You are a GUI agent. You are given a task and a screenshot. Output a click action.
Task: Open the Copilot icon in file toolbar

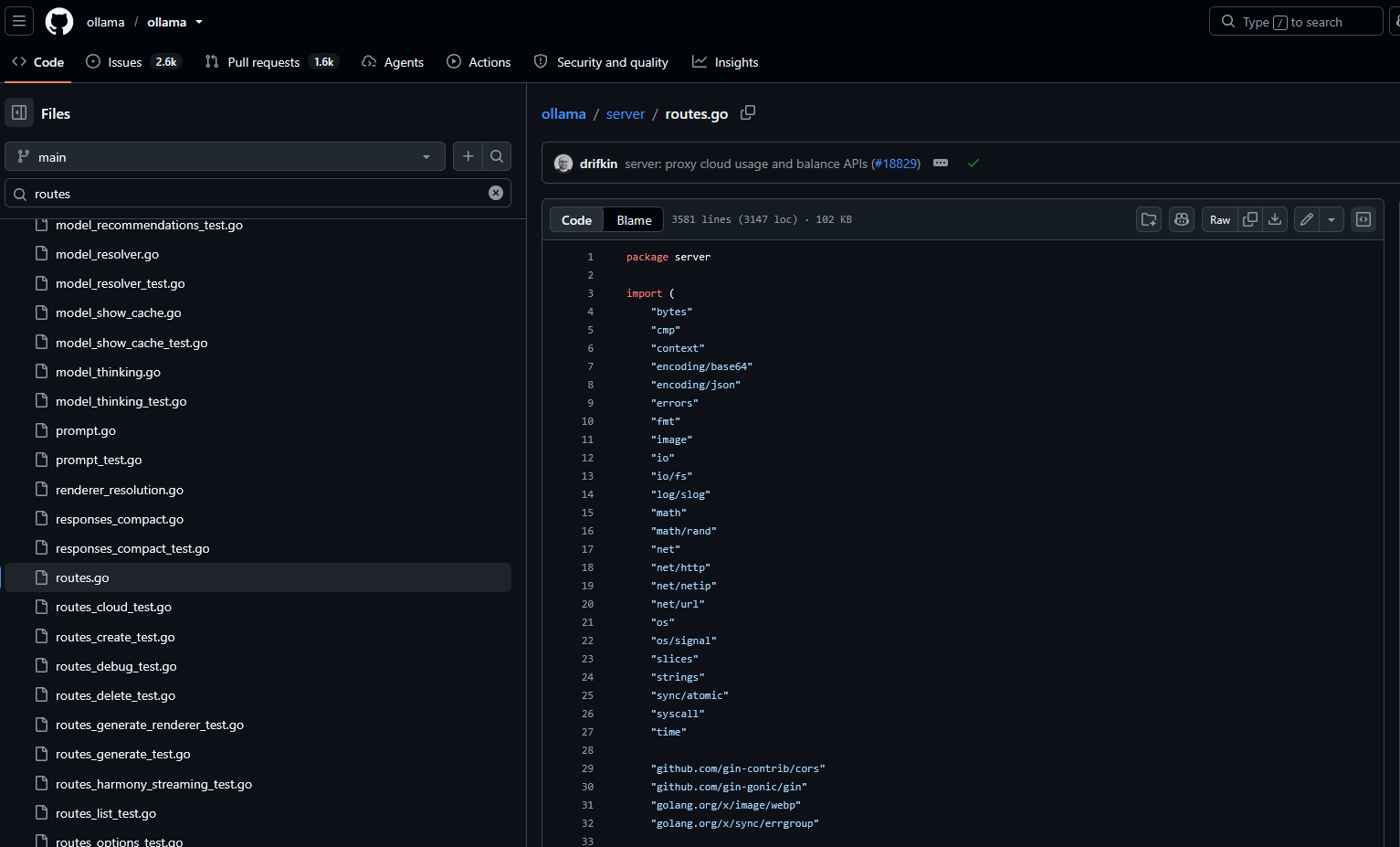(1182, 219)
